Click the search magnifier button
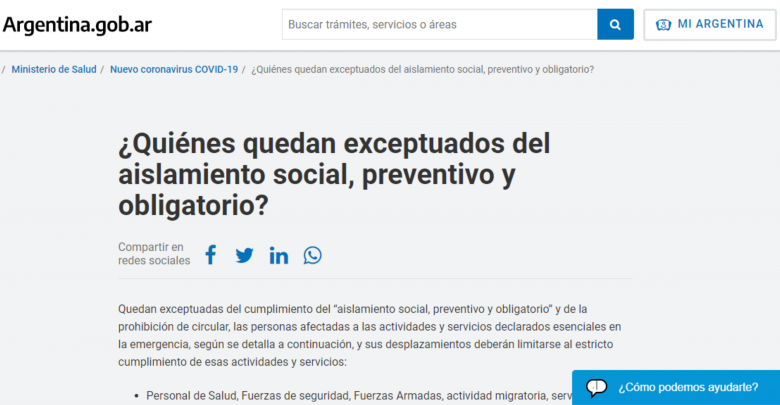The height and width of the screenshot is (405, 780). [x=615, y=24]
